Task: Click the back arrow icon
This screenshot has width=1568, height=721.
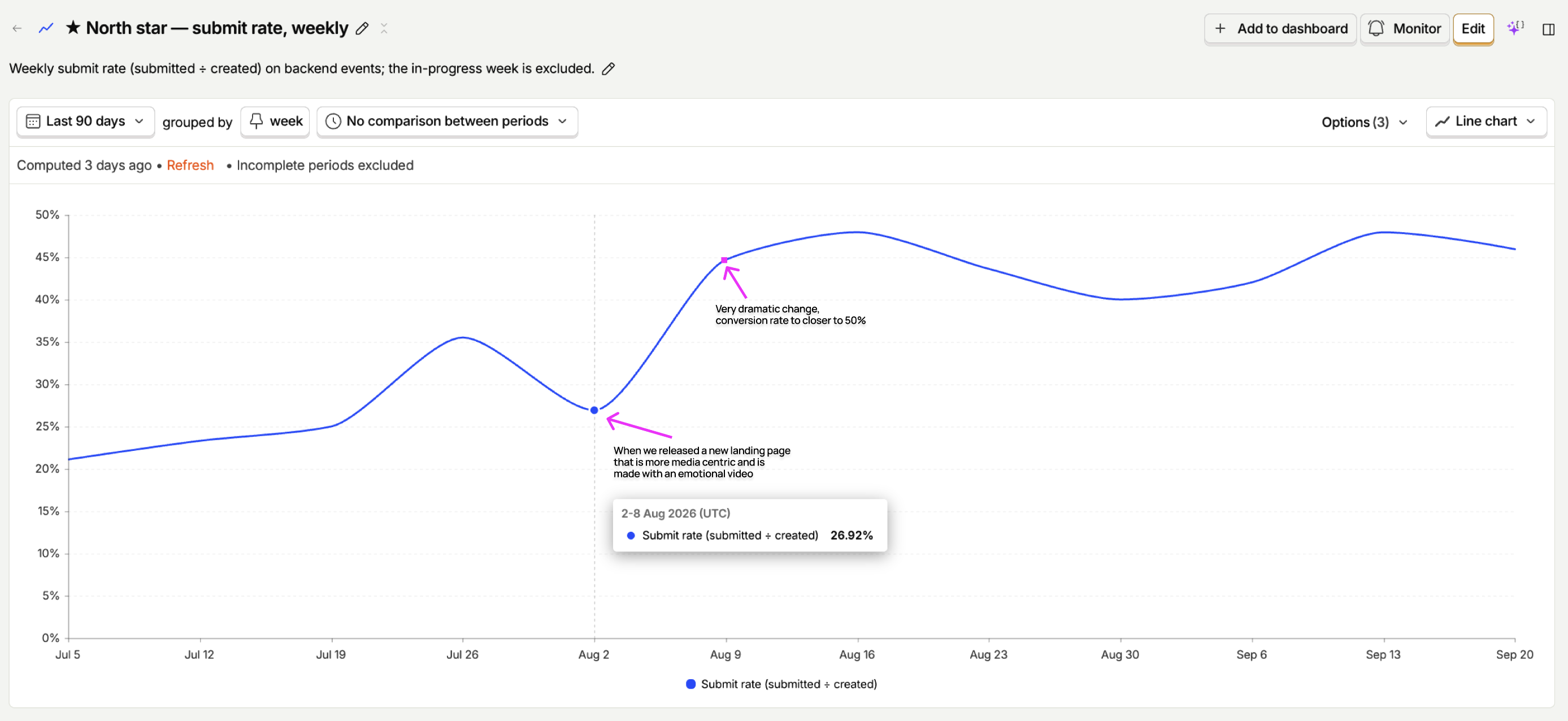Action: [17, 28]
